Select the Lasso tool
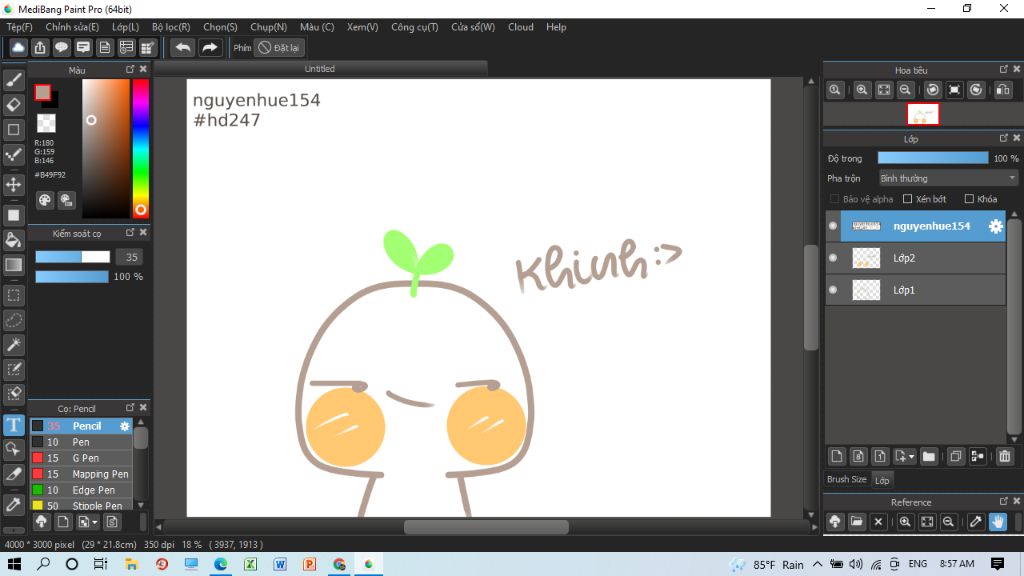Viewport: 1024px width, 576px height. coord(14,320)
